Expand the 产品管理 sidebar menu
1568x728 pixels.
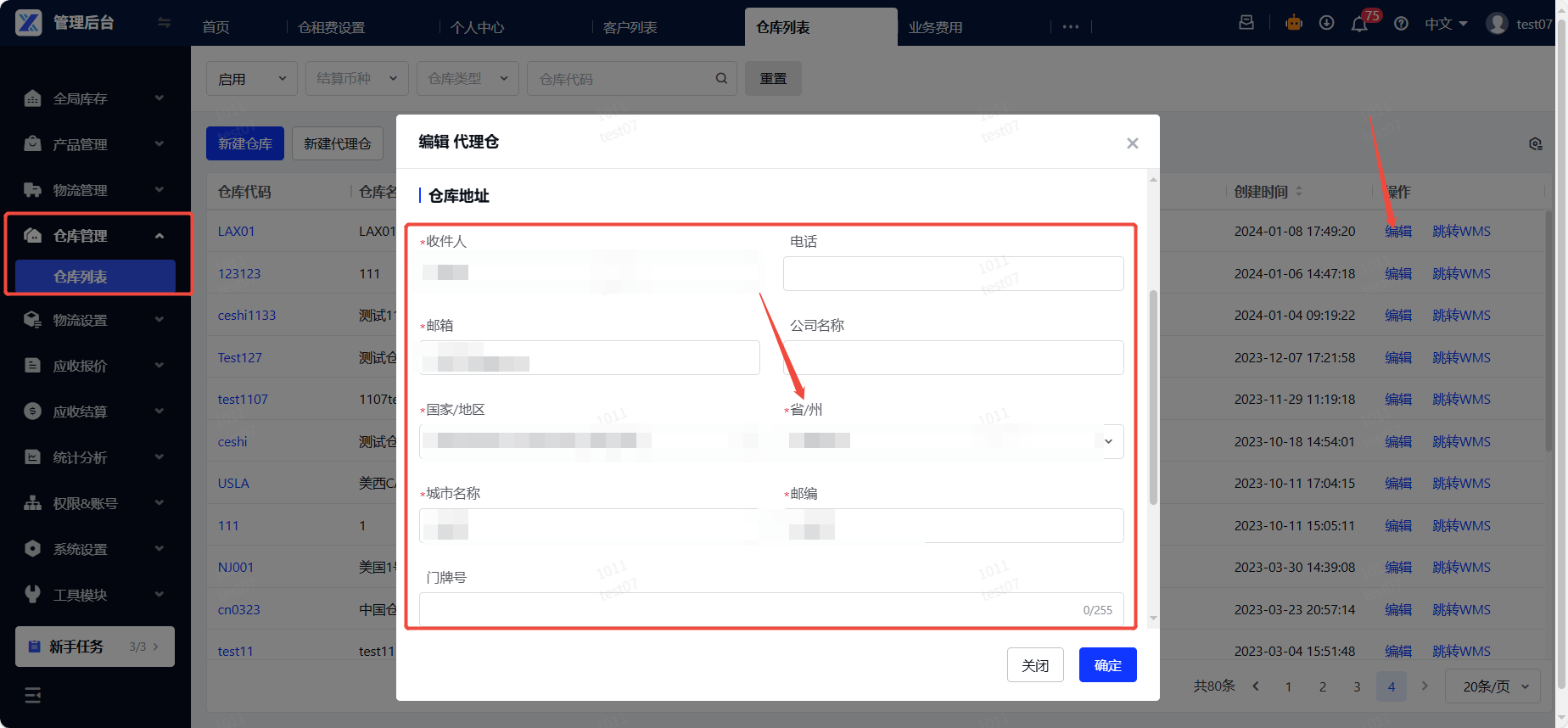(x=95, y=144)
